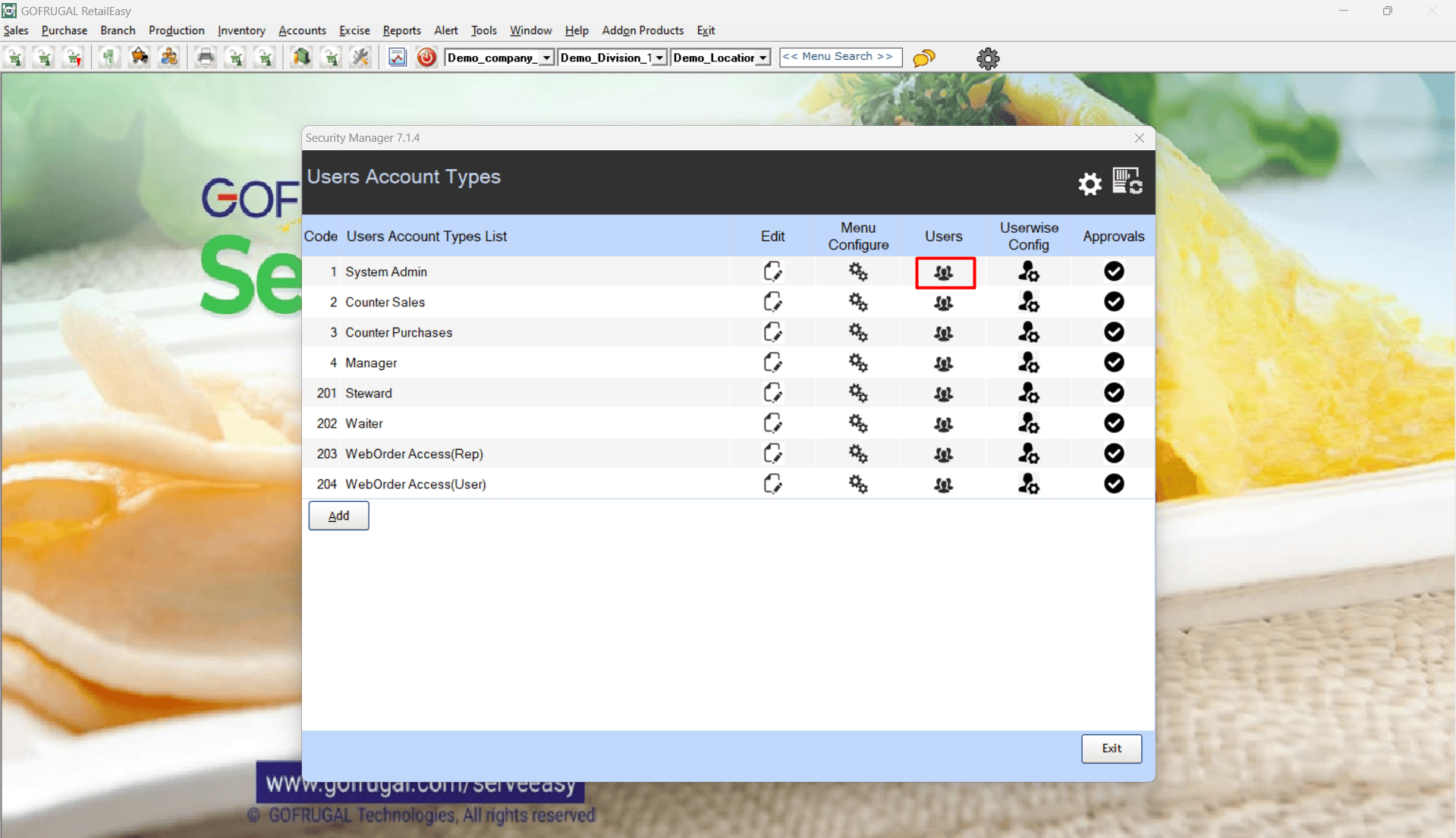Edit the Steward account type
The image size is (1456, 838).
[x=772, y=393]
